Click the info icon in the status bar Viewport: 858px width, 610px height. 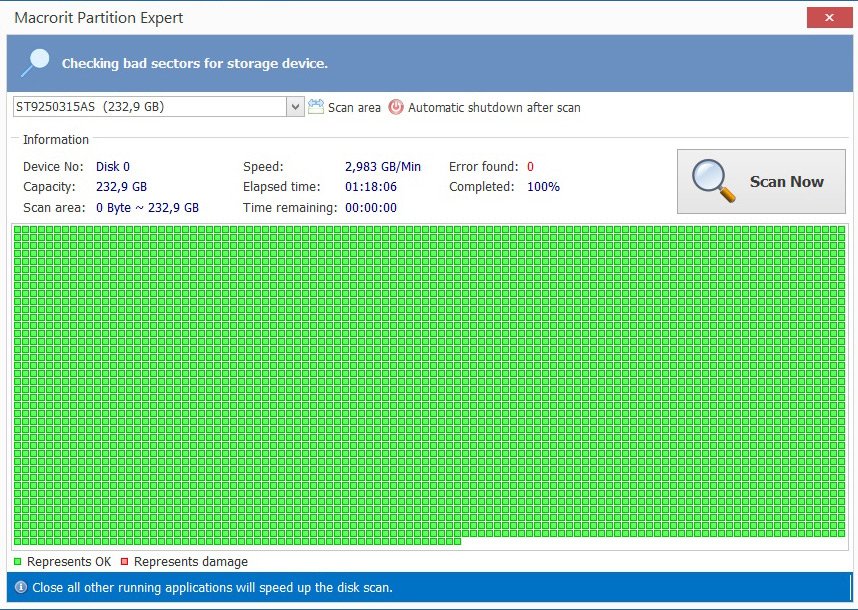coord(21,587)
